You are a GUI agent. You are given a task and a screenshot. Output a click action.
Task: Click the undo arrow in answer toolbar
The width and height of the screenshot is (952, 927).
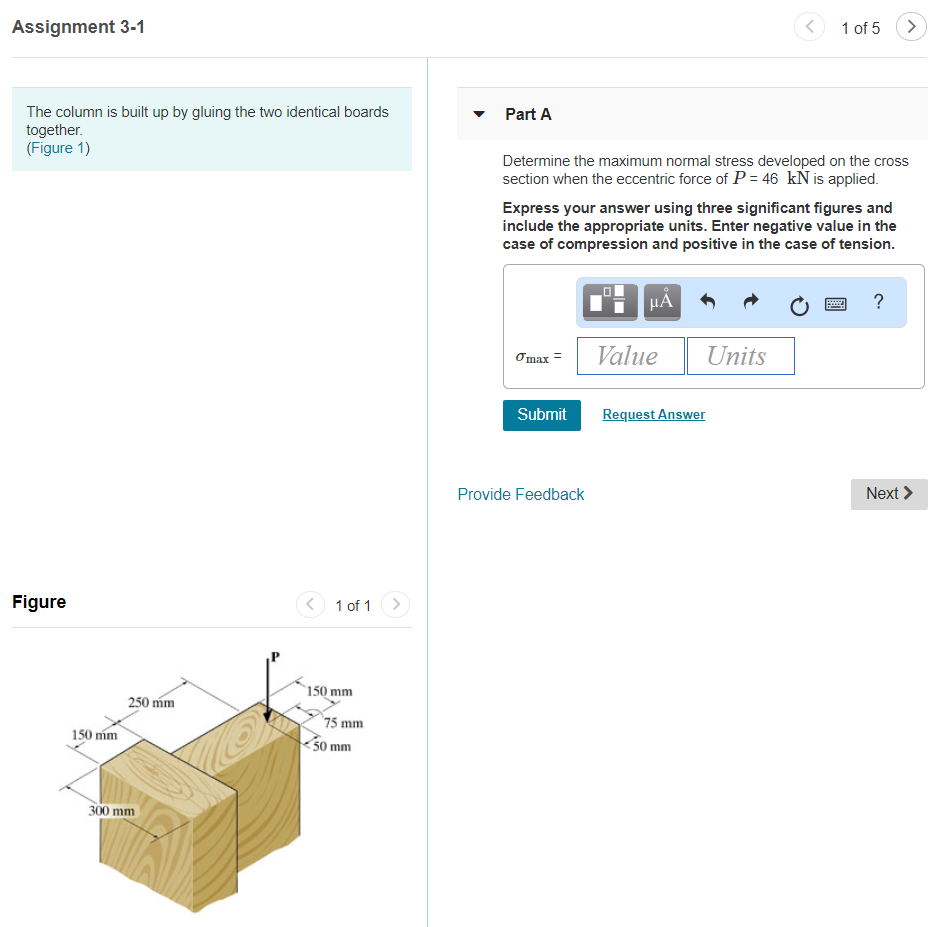[x=707, y=302]
